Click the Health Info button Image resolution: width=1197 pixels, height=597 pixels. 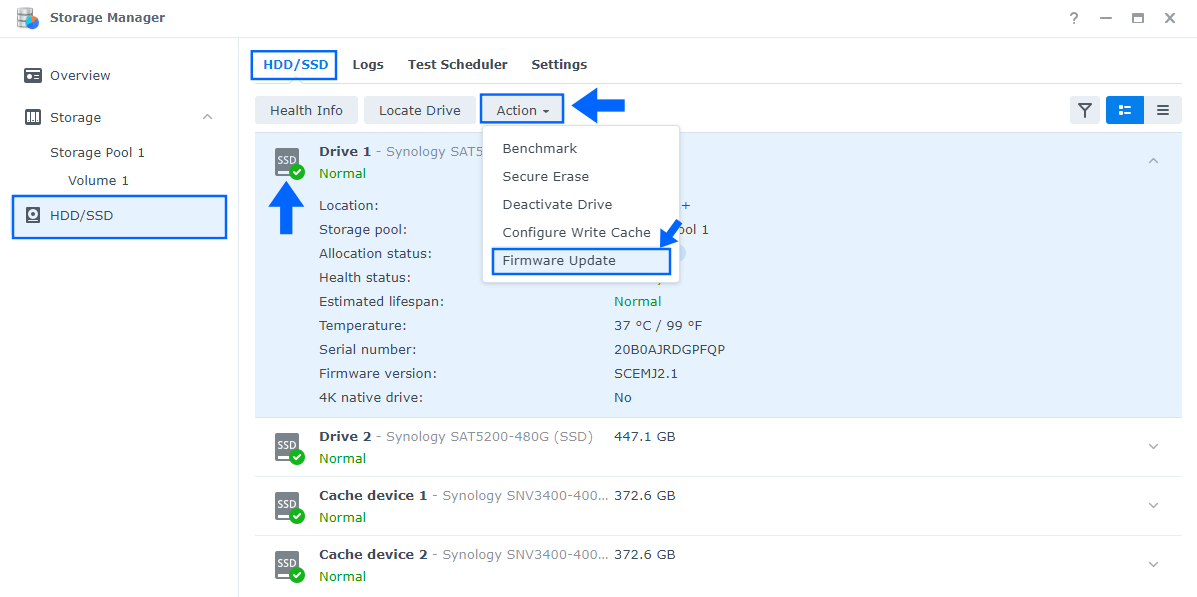coord(306,110)
